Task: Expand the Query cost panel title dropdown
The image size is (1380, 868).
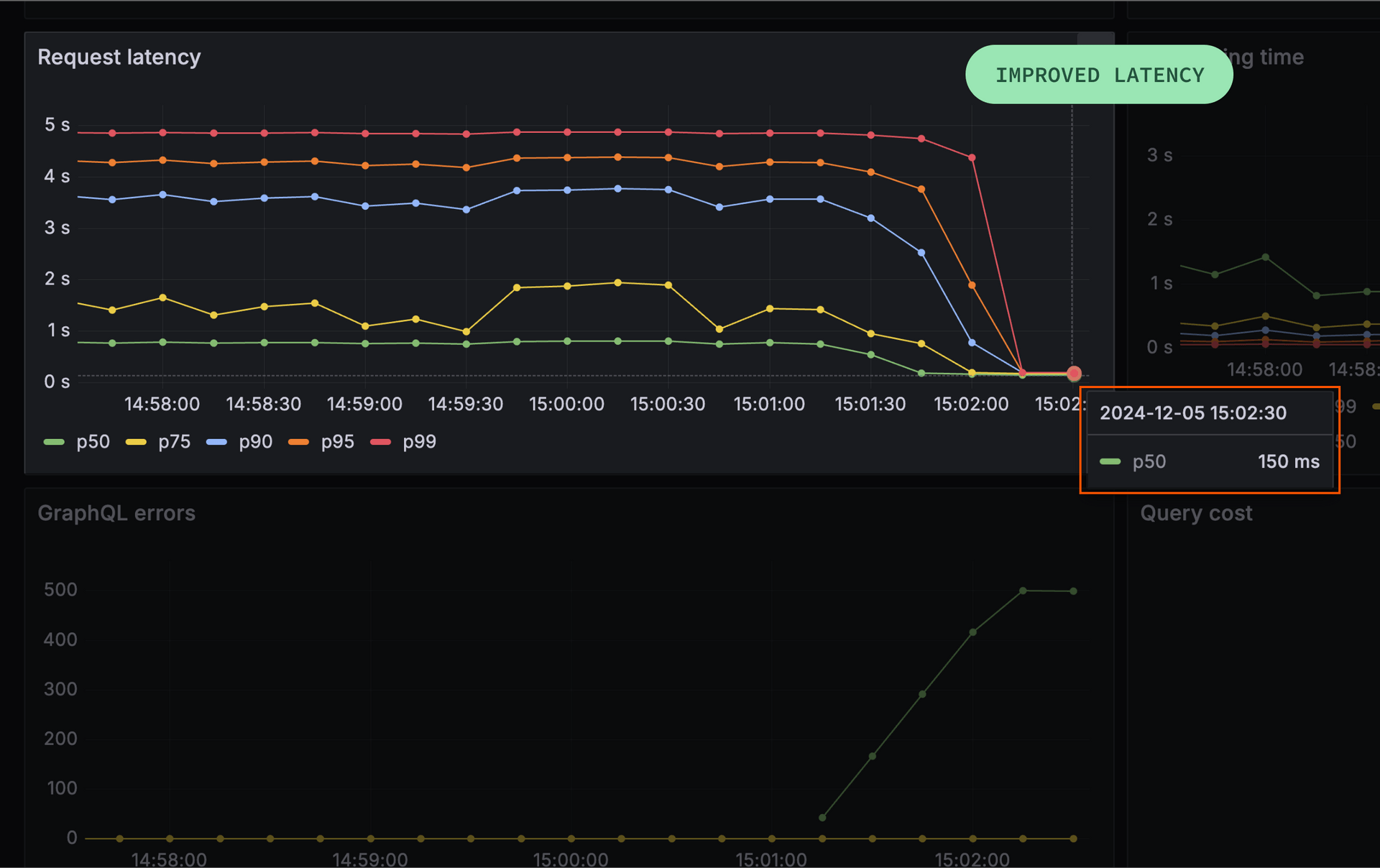Action: point(1196,513)
